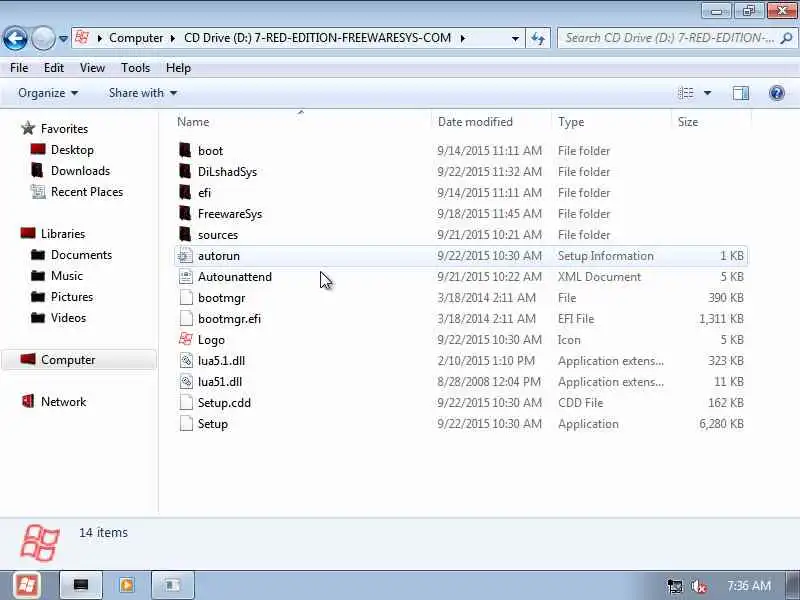Select the FreewareSys folder icon
Screen dimensions: 800x600
[185, 213]
